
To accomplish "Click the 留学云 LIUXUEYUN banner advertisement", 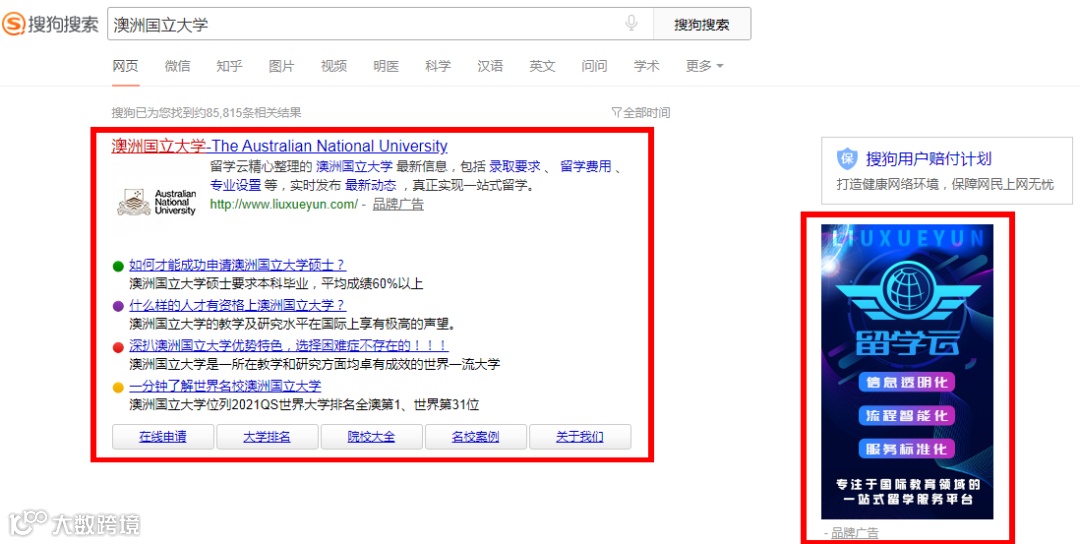I will click(x=907, y=371).
